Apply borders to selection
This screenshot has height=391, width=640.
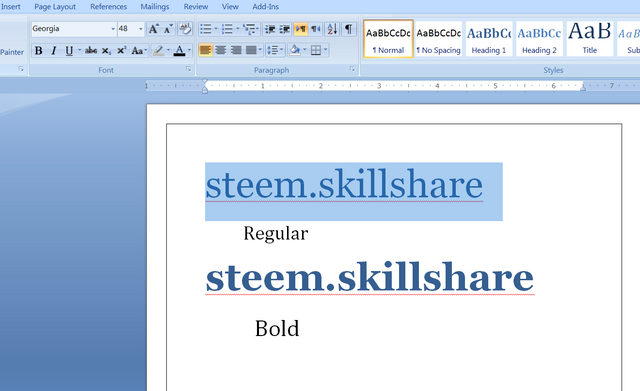pyautogui.click(x=316, y=50)
